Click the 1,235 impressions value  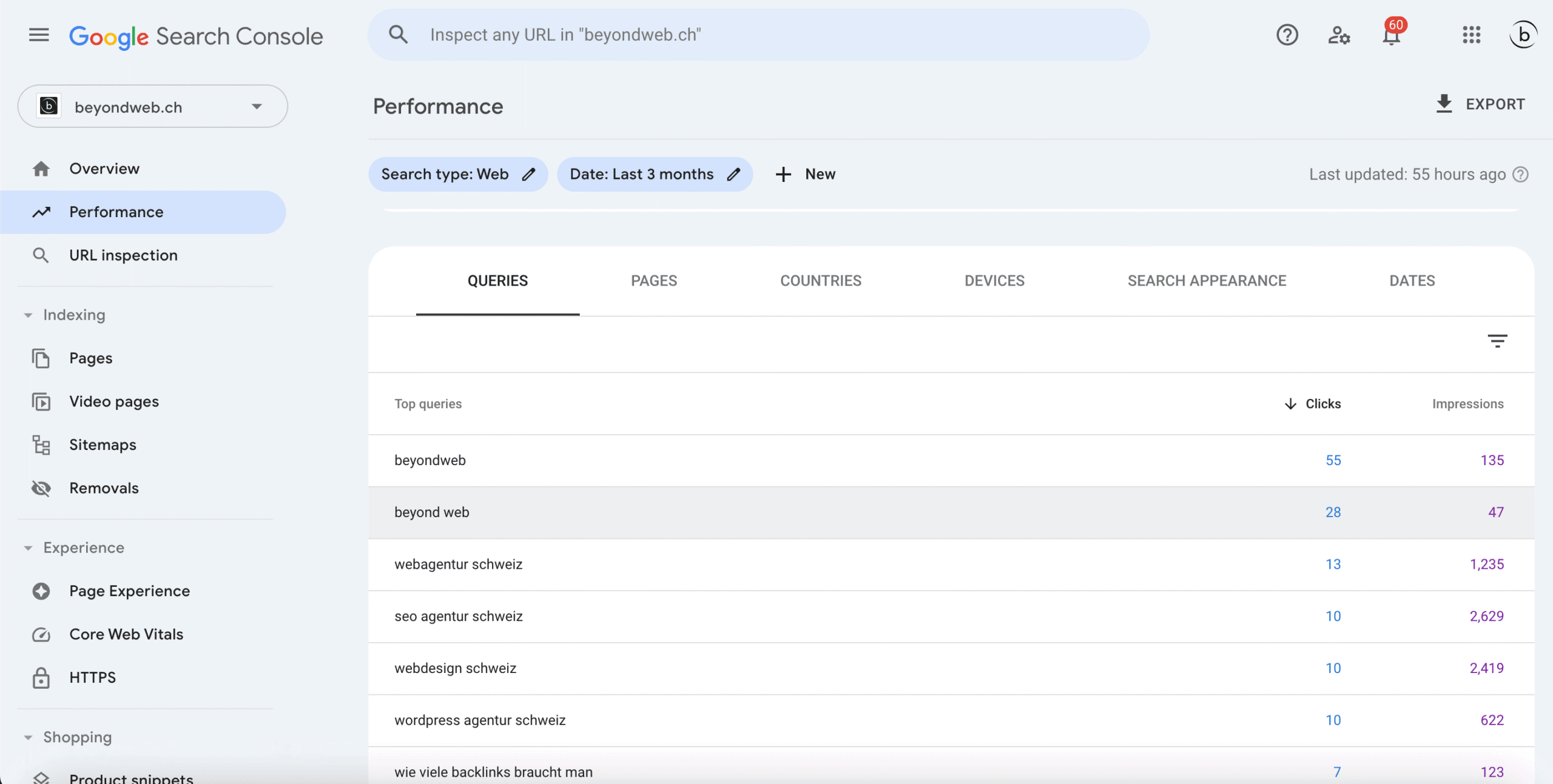(x=1486, y=565)
